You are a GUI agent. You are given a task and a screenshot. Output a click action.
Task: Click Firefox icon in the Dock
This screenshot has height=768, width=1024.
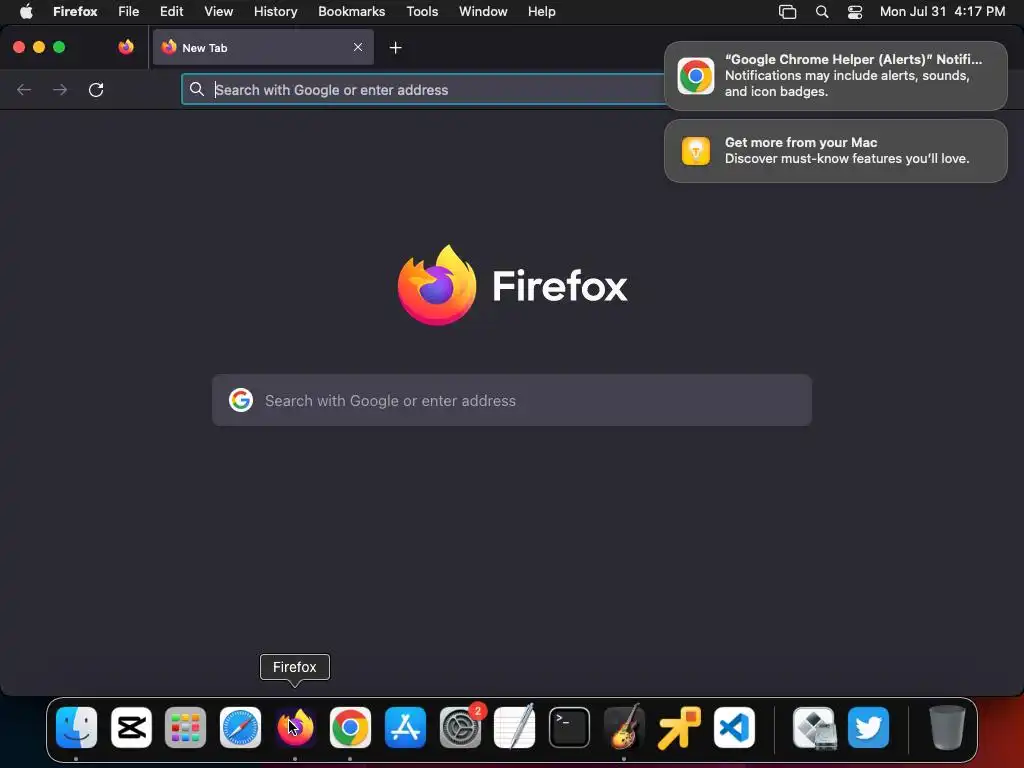pyautogui.click(x=295, y=727)
